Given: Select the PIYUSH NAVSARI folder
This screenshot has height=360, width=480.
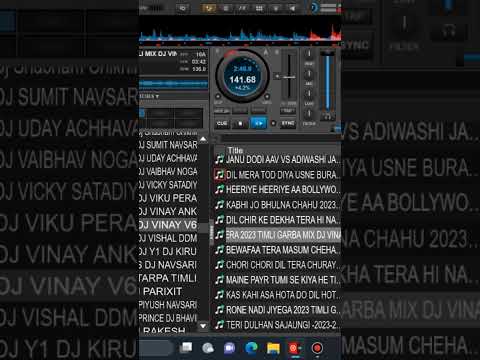Looking at the screenshot, I should click(x=168, y=305).
